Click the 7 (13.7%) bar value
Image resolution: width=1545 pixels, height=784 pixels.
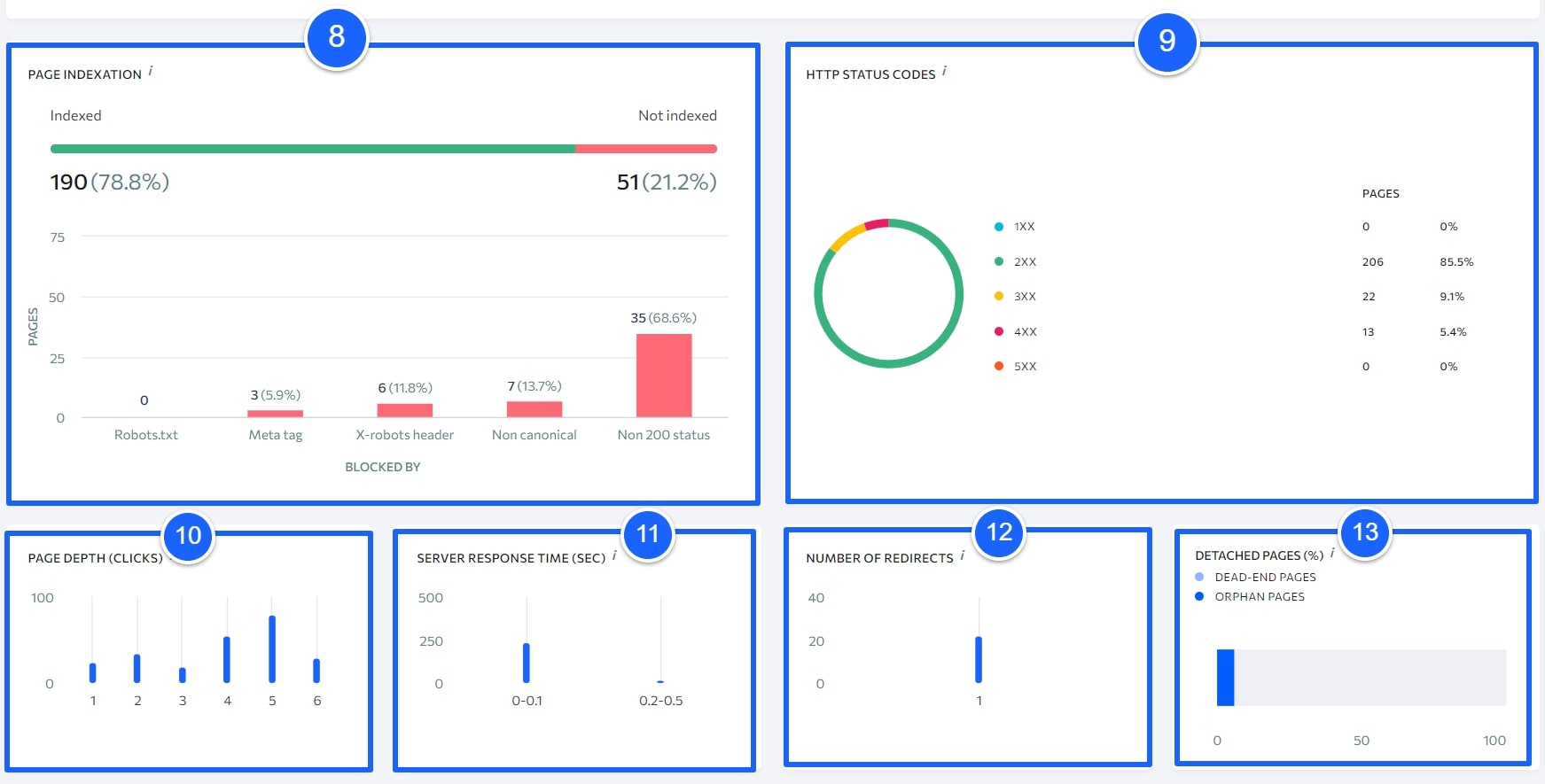pyautogui.click(x=535, y=386)
